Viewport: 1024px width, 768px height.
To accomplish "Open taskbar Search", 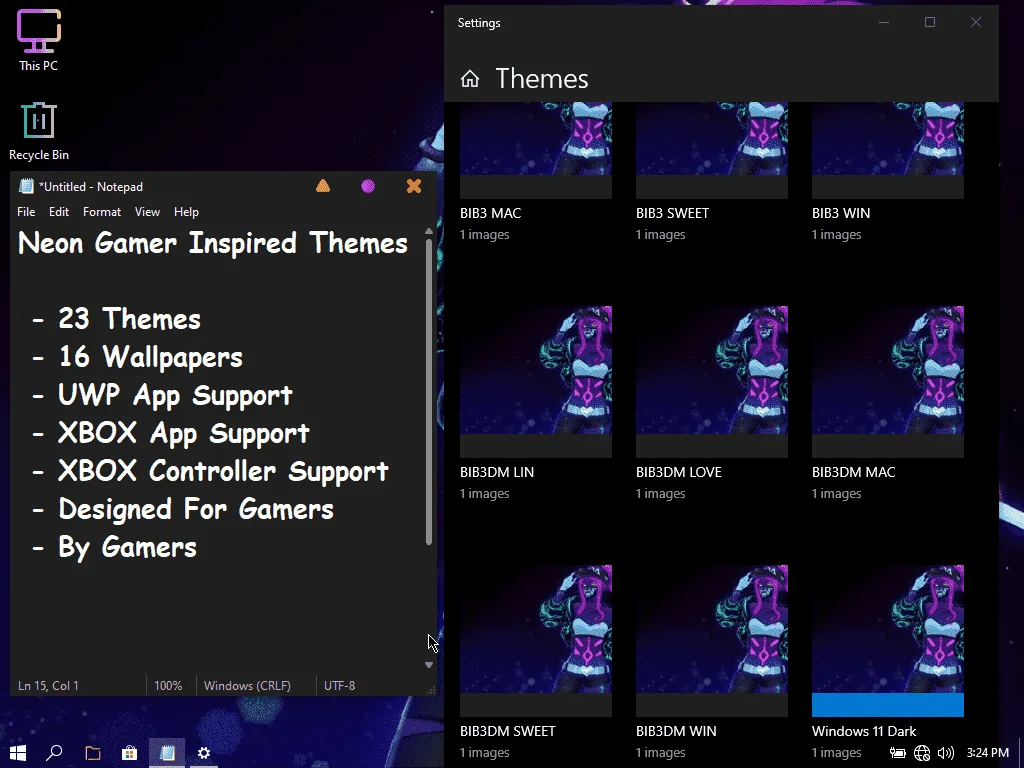I will (x=54, y=753).
